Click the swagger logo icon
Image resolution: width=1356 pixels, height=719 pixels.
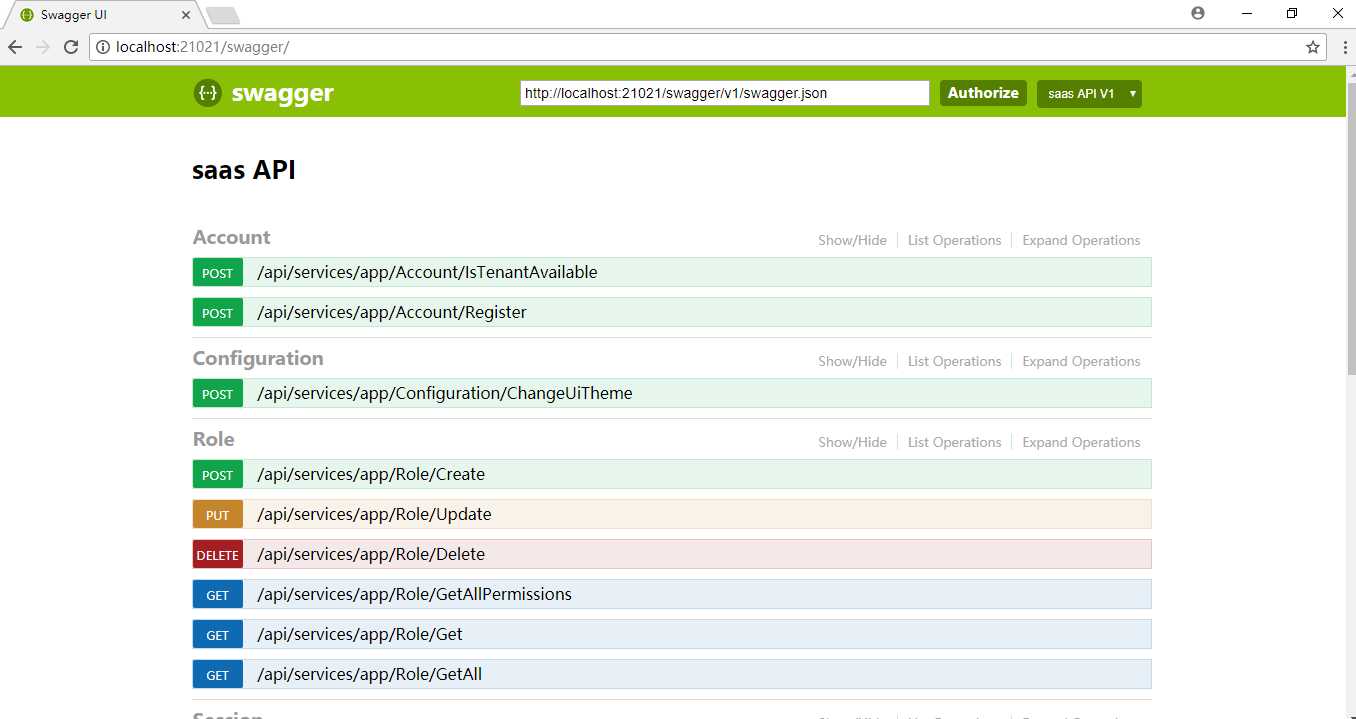207,93
